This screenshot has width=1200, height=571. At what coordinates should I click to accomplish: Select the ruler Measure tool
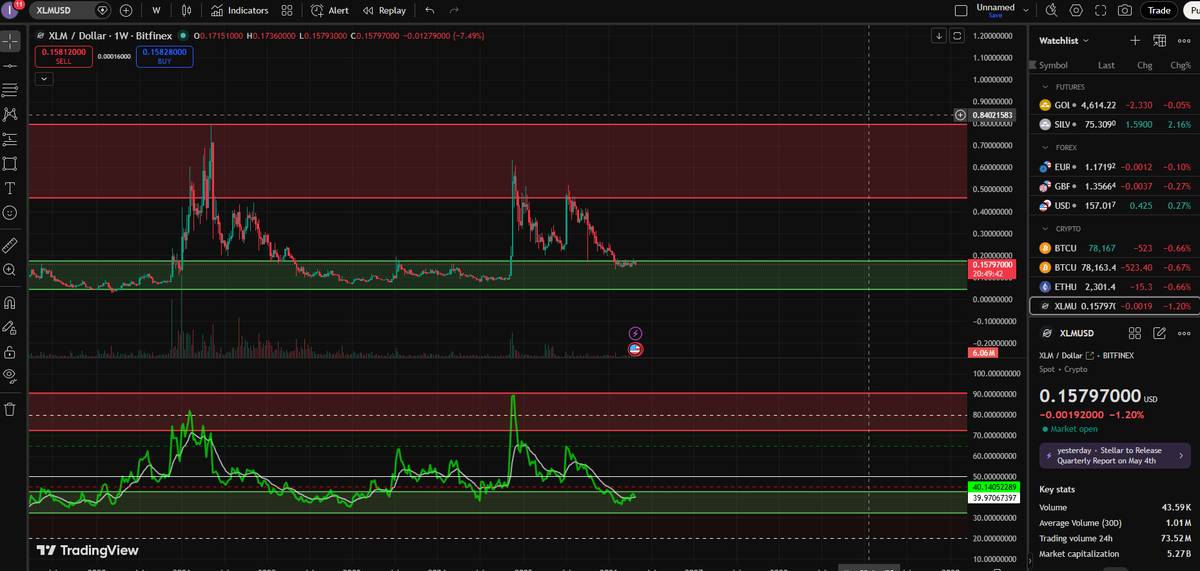pos(10,244)
